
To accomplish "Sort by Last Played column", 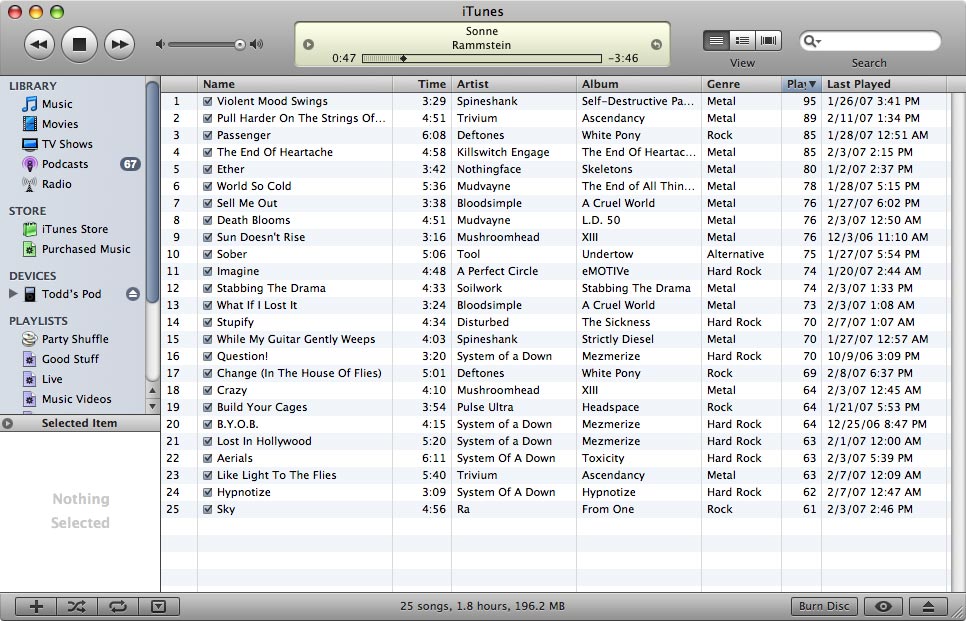I will tap(883, 84).
